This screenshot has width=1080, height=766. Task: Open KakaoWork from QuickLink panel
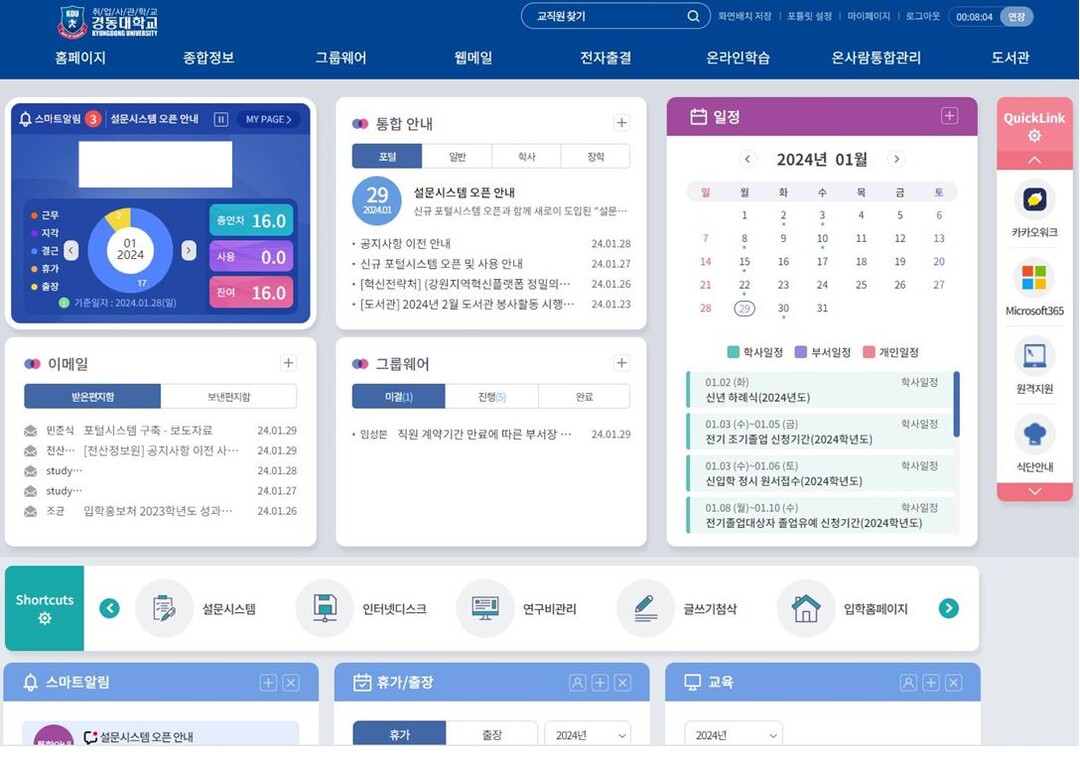coord(1034,200)
